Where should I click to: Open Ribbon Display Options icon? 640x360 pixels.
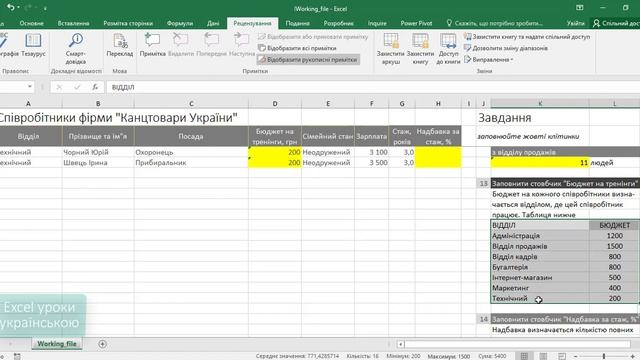(x=580, y=8)
